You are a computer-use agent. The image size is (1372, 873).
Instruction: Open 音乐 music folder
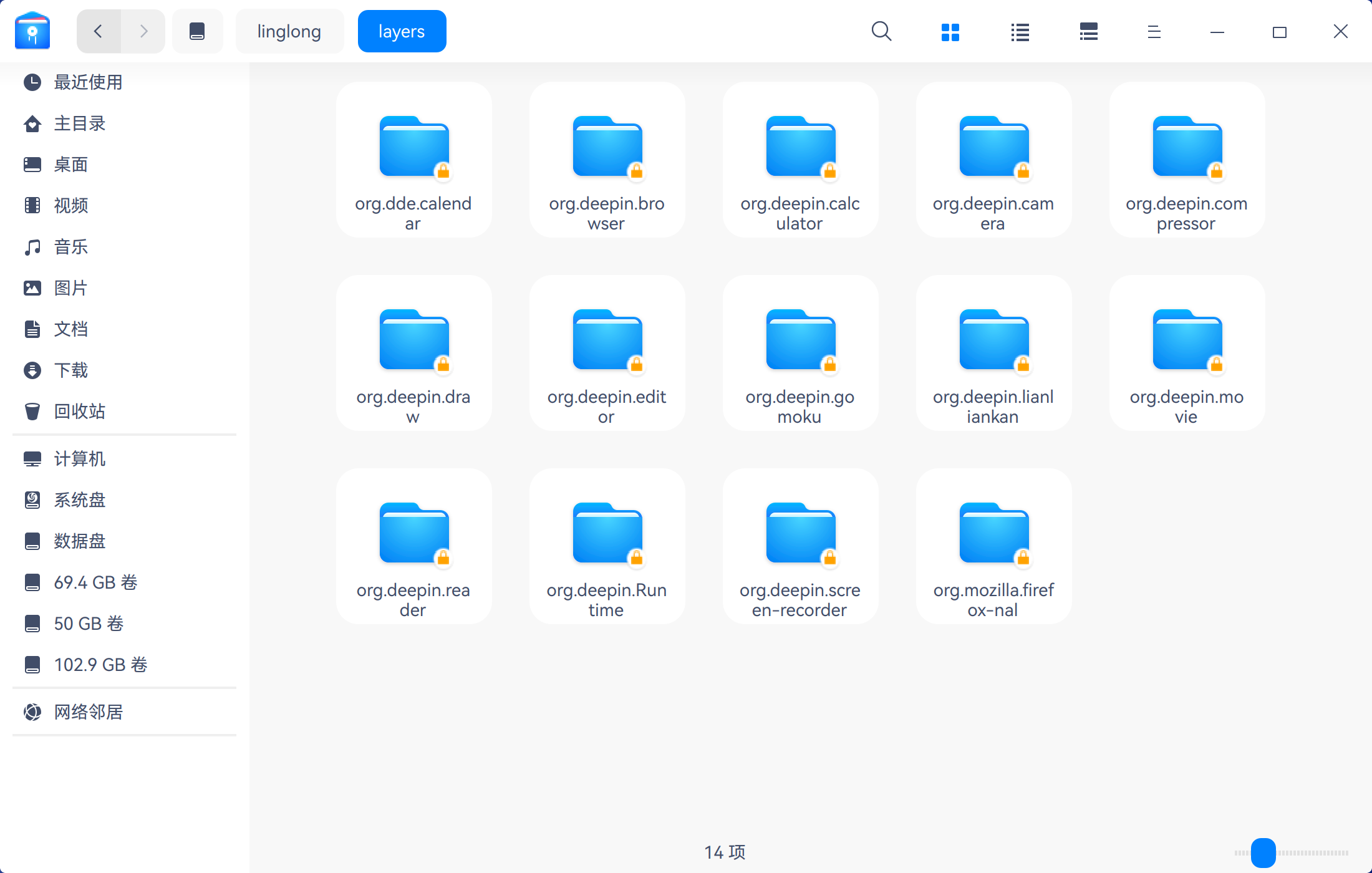click(71, 246)
